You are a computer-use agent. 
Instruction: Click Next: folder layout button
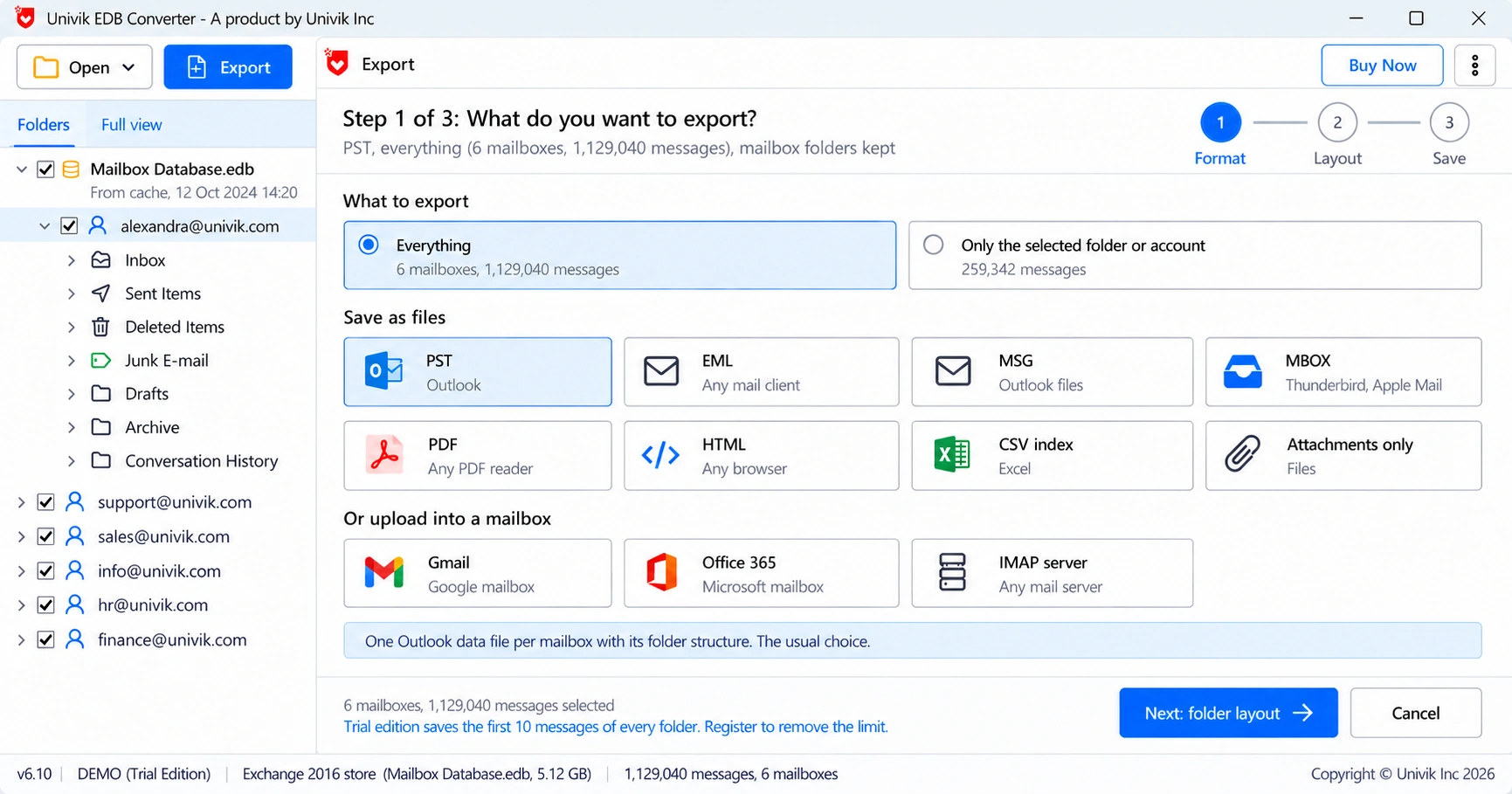pyautogui.click(x=1228, y=713)
